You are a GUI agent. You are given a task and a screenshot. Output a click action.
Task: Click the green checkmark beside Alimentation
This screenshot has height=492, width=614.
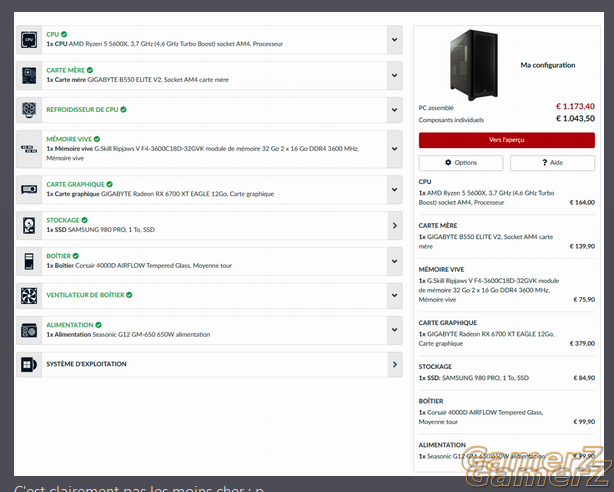[99, 325]
